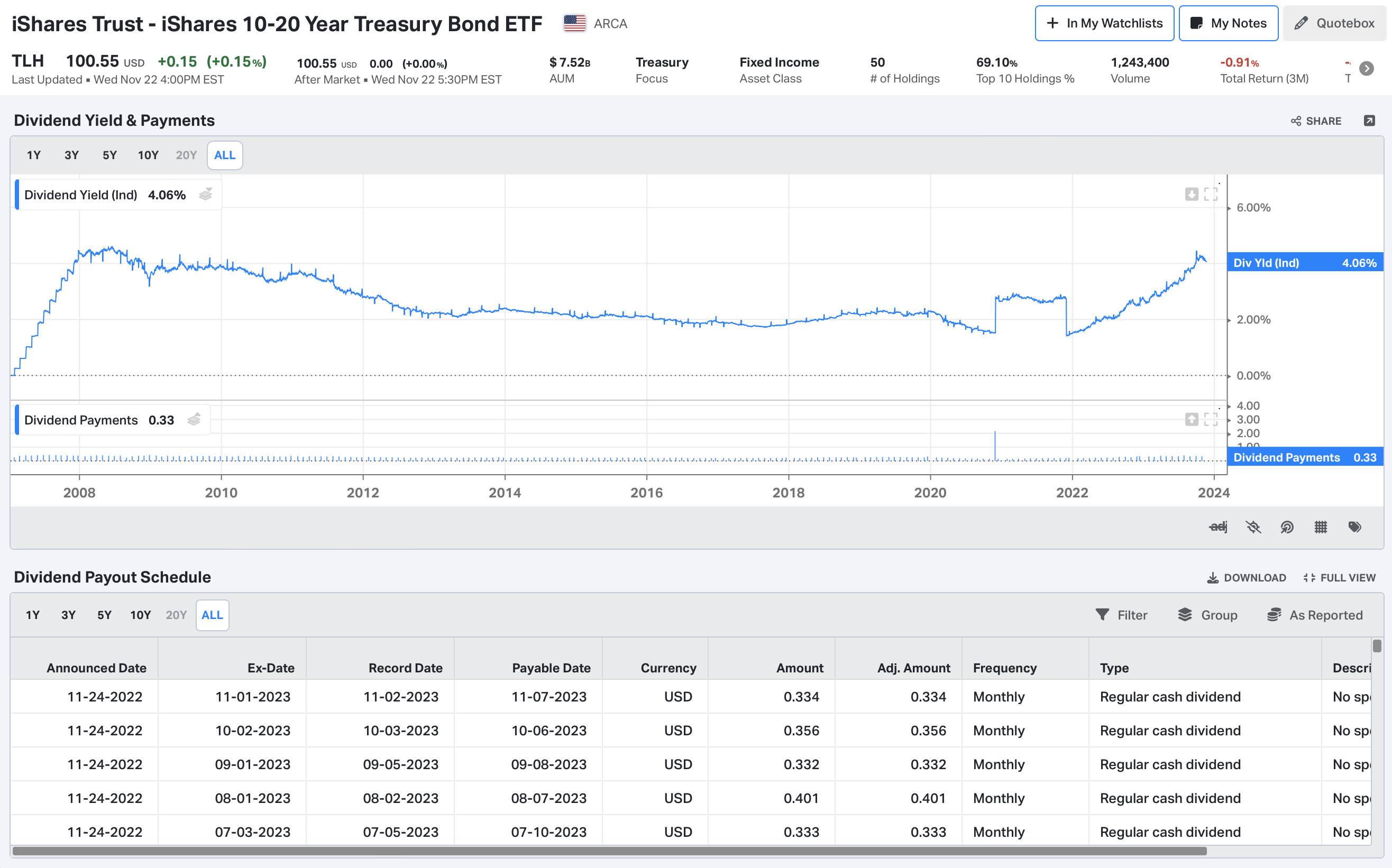Open the chart in a new window icon

point(1369,121)
